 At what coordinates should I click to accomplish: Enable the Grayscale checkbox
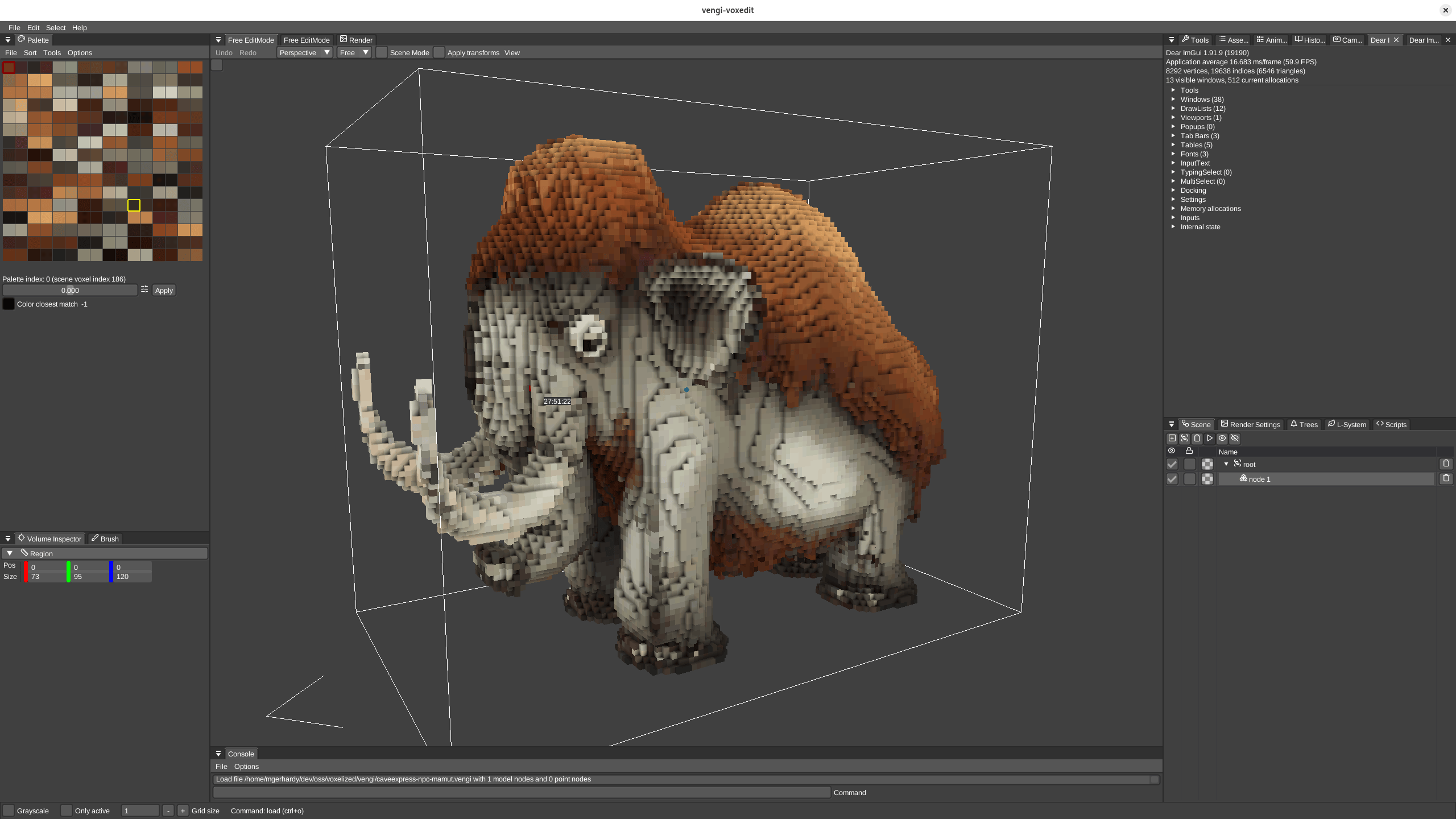tap(9, 810)
